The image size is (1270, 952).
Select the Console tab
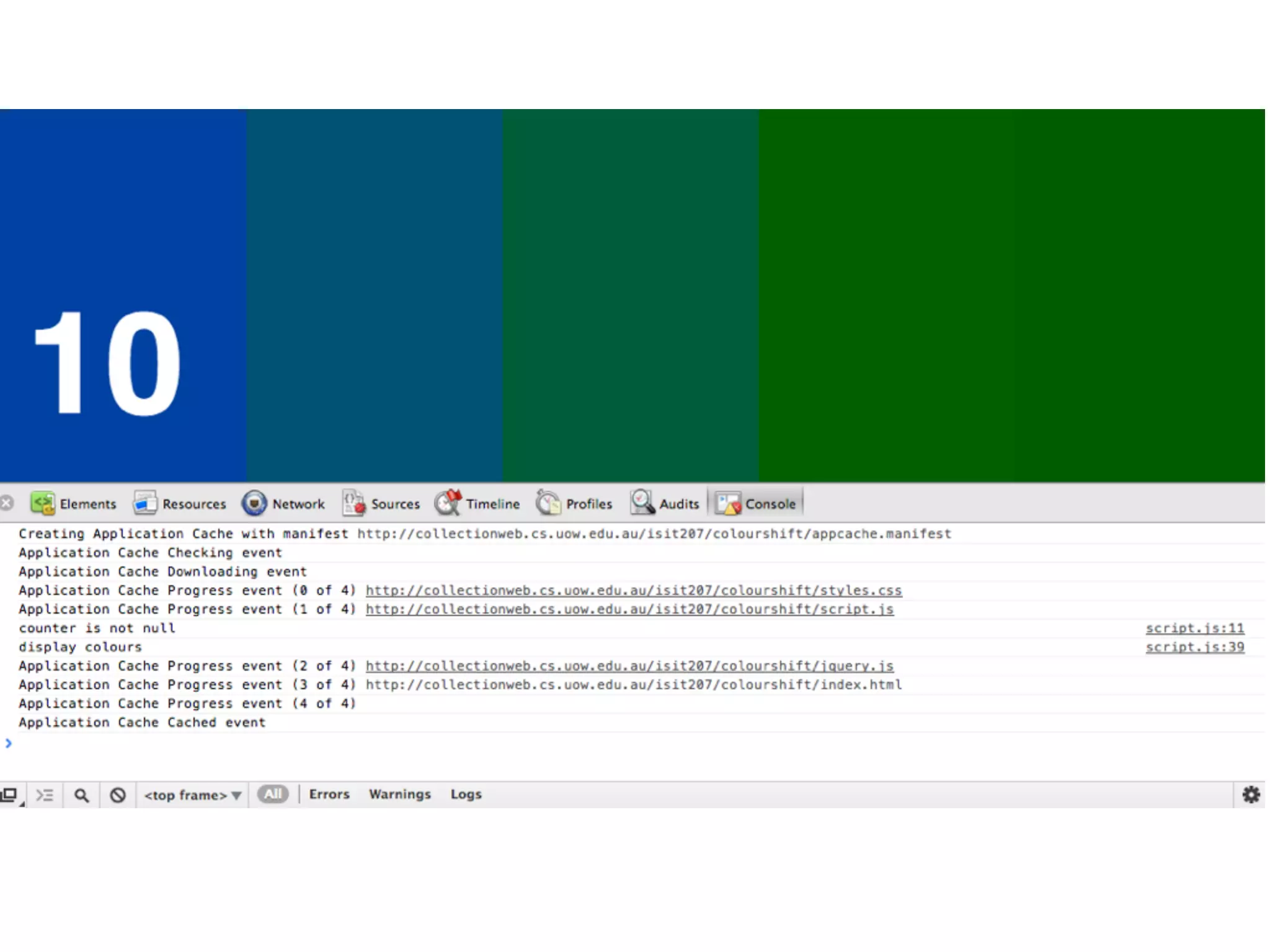pyautogui.click(x=756, y=503)
